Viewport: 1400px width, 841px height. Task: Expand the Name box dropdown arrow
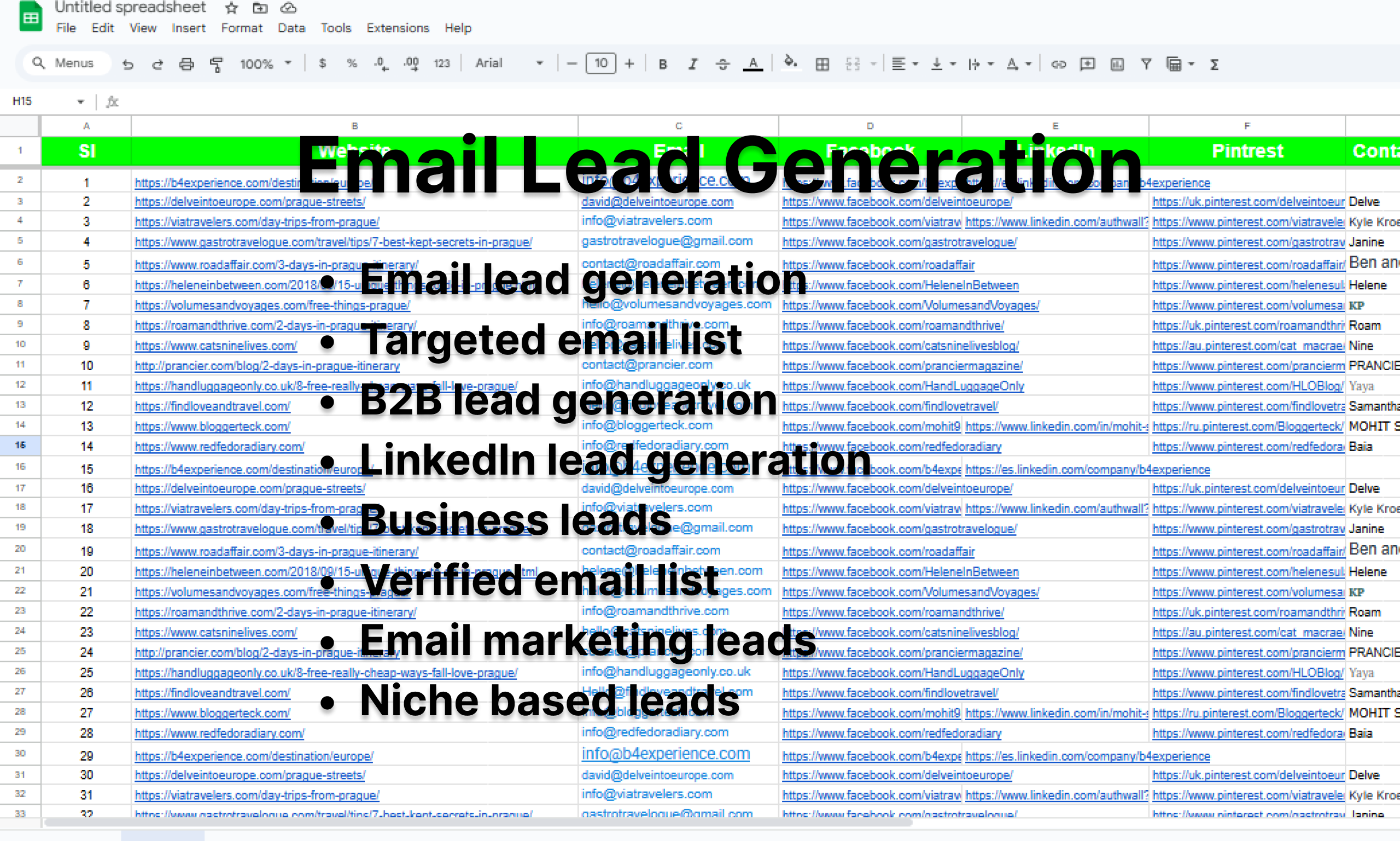click(80, 102)
